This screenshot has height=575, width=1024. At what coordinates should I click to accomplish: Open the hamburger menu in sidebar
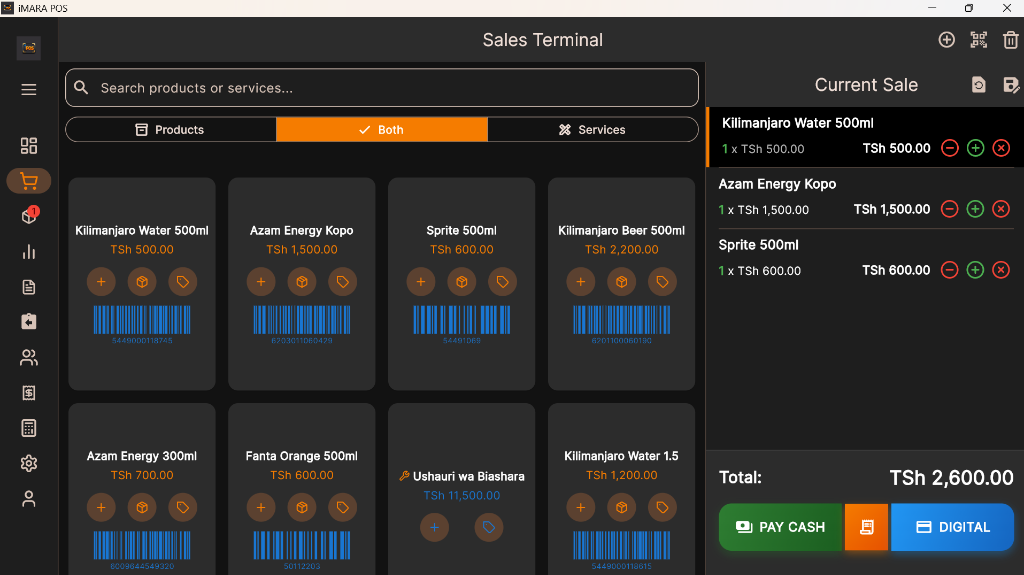29,90
